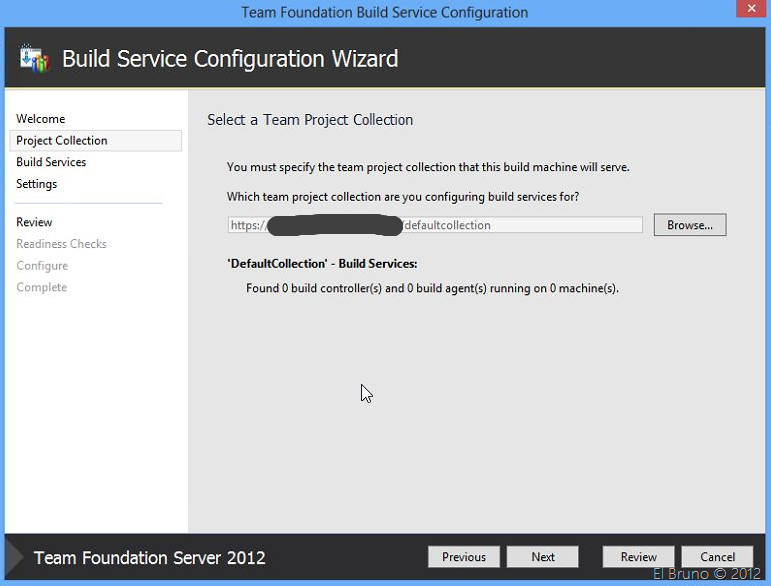This screenshot has width=771, height=586.
Task: Cancel the configuration wizard
Action: 717,557
